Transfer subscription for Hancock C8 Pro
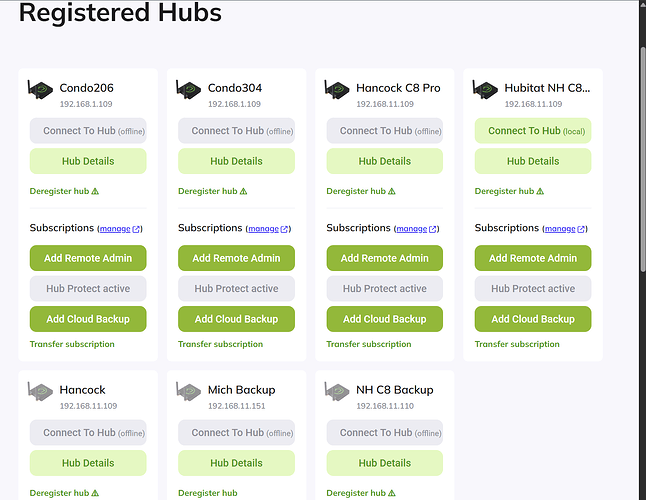 pos(368,344)
